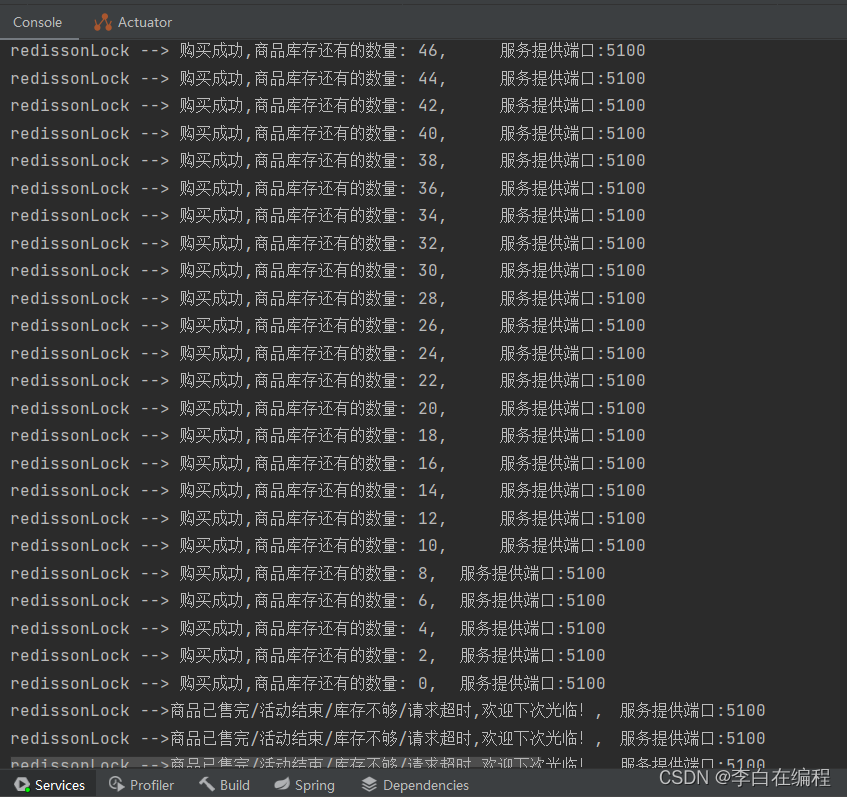Select the log line with stock quantity 30
The image size is (847, 797).
tap(328, 271)
